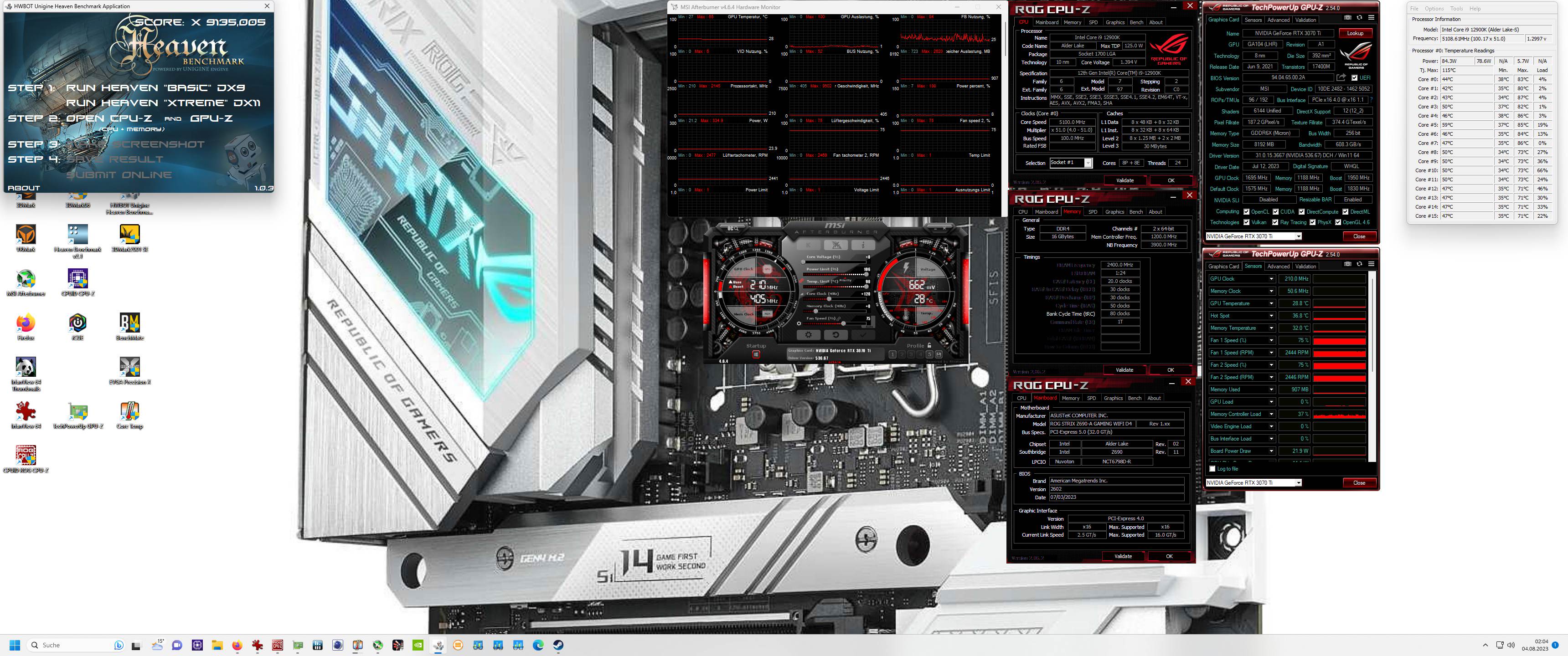Open GPU-Z Graphics Card hamburger menu
The width and height of the screenshot is (1568, 656).
click(x=1372, y=18)
